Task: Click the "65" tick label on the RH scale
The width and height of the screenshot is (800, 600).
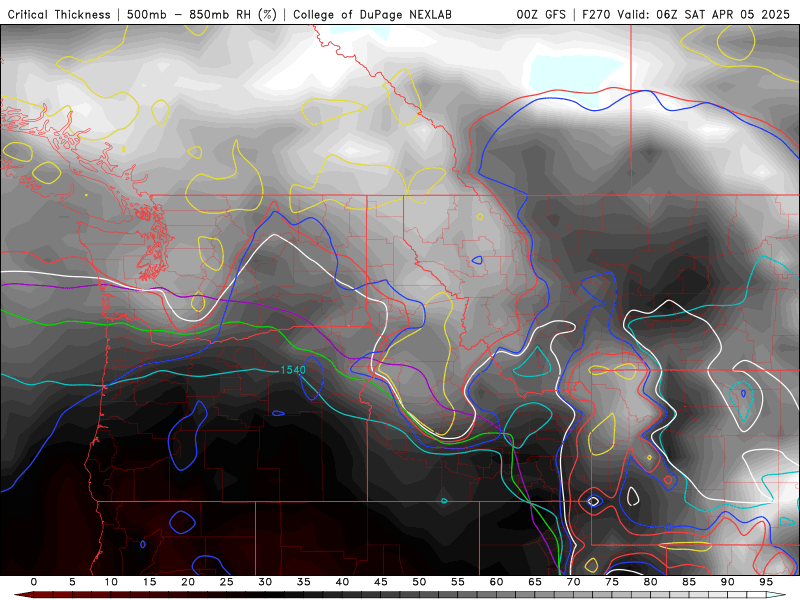Action: coord(535,582)
